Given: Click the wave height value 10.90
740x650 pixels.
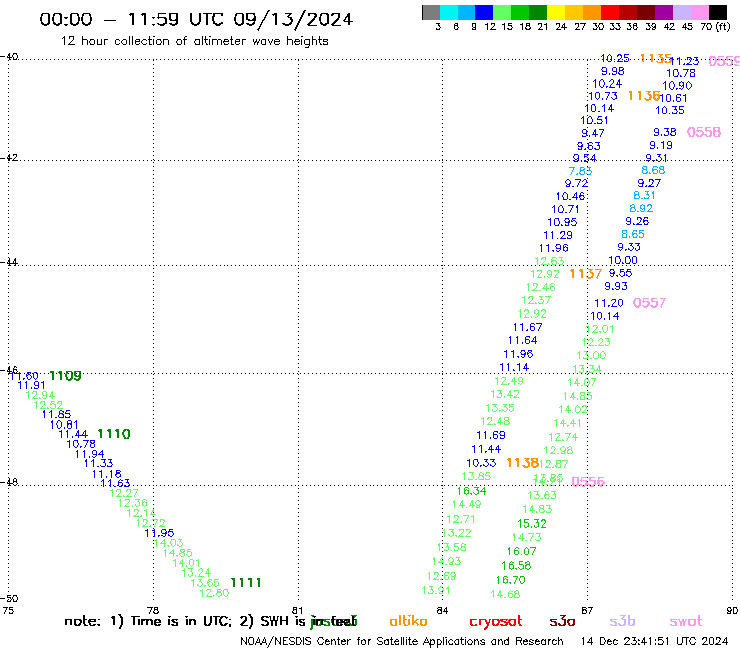Looking at the screenshot, I should [677, 86].
